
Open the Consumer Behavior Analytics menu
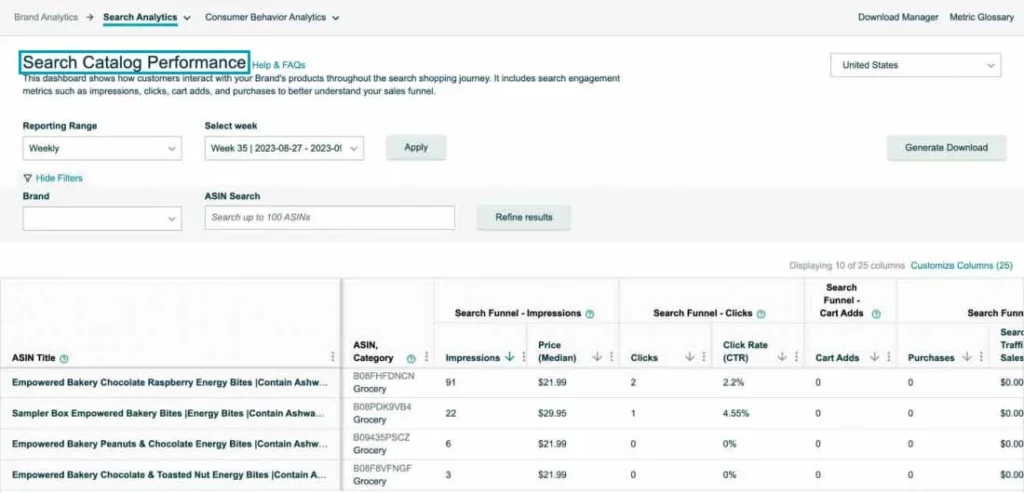tap(271, 17)
